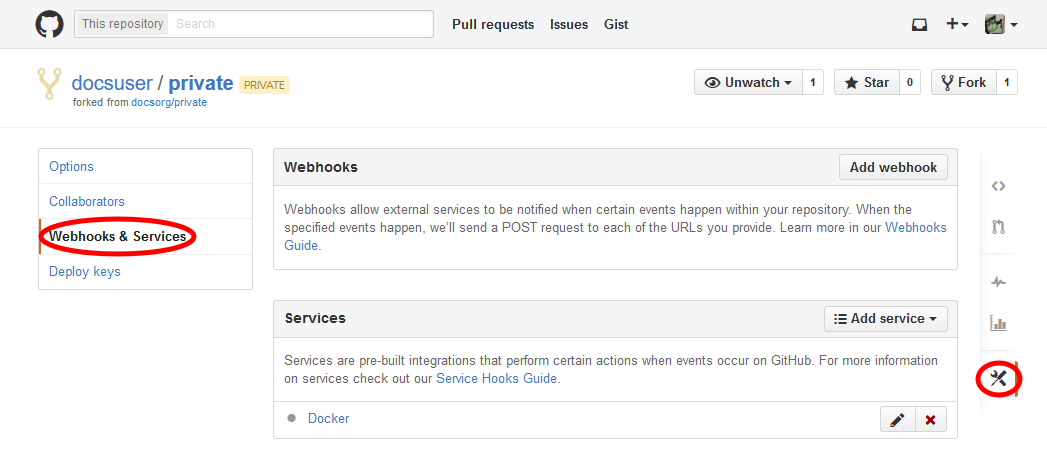1047x467 pixels.
Task: Open the Pulse activity icon
Action: pos(997,282)
